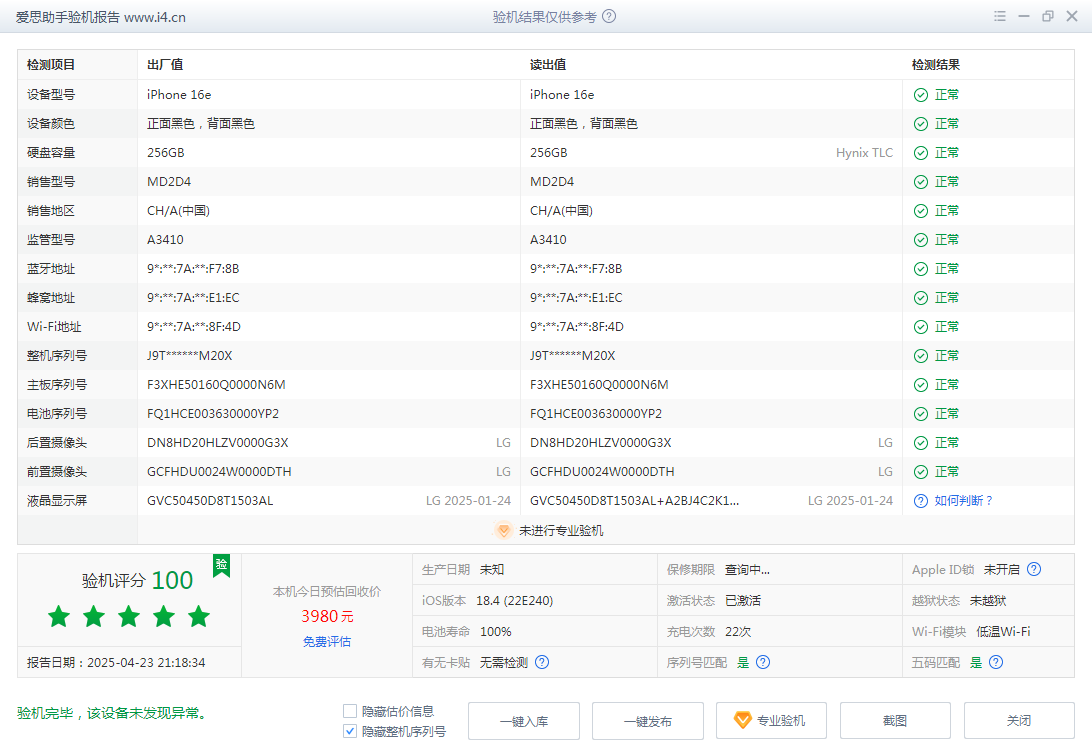The image size is (1092, 756).
Task: Click the 正常 check icon in 销售型号 row
Action: coord(921,182)
